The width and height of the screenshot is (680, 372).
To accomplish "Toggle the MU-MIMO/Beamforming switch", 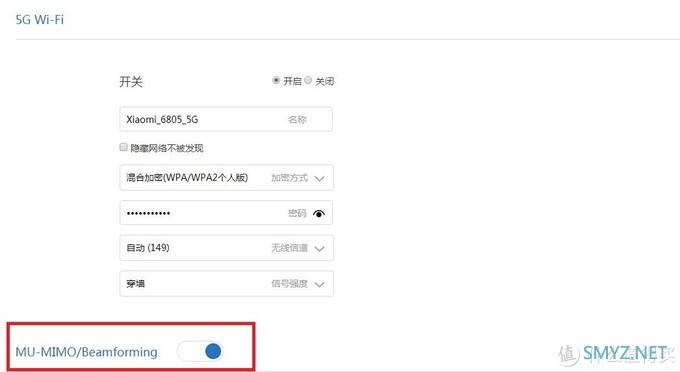I will pos(200,351).
